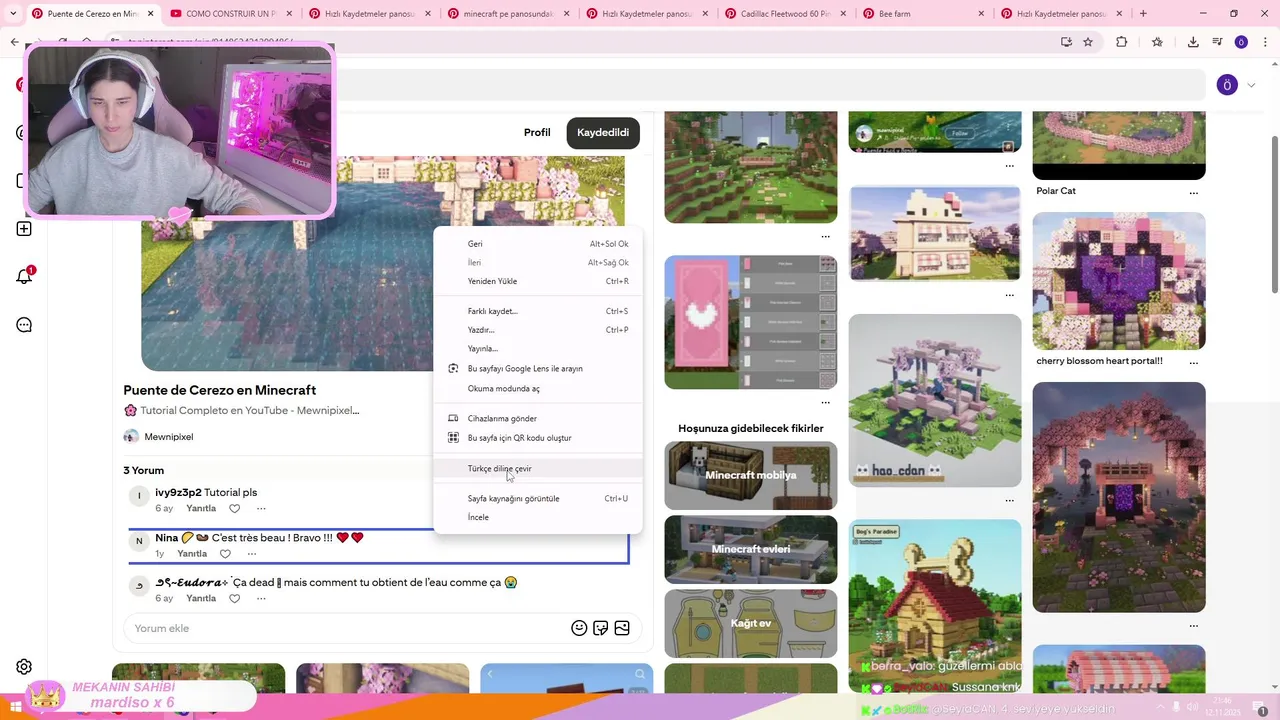Open the extensions puzzle icon
The height and width of the screenshot is (720, 1280).
[x=1121, y=42]
